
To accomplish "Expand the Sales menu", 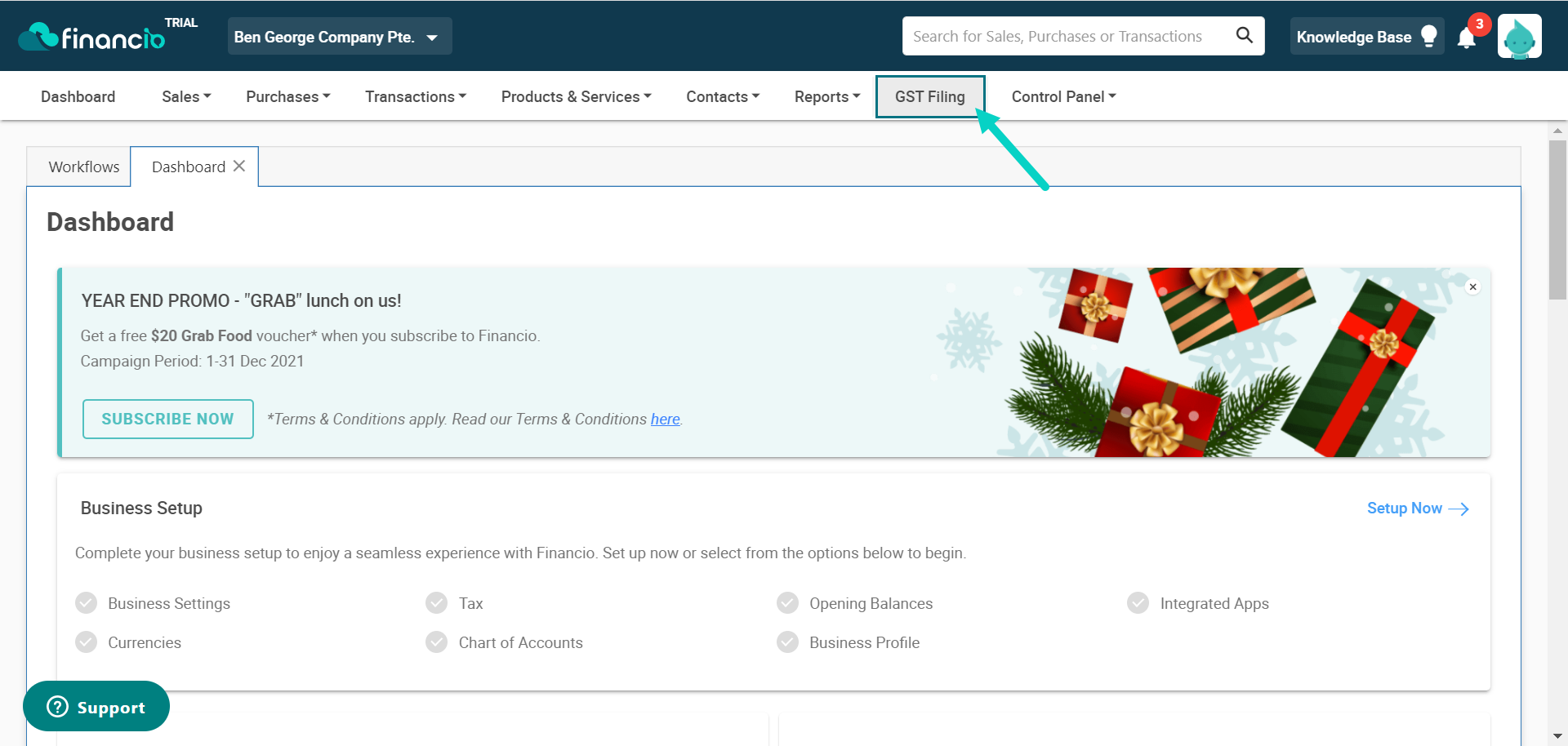I will 186,96.
